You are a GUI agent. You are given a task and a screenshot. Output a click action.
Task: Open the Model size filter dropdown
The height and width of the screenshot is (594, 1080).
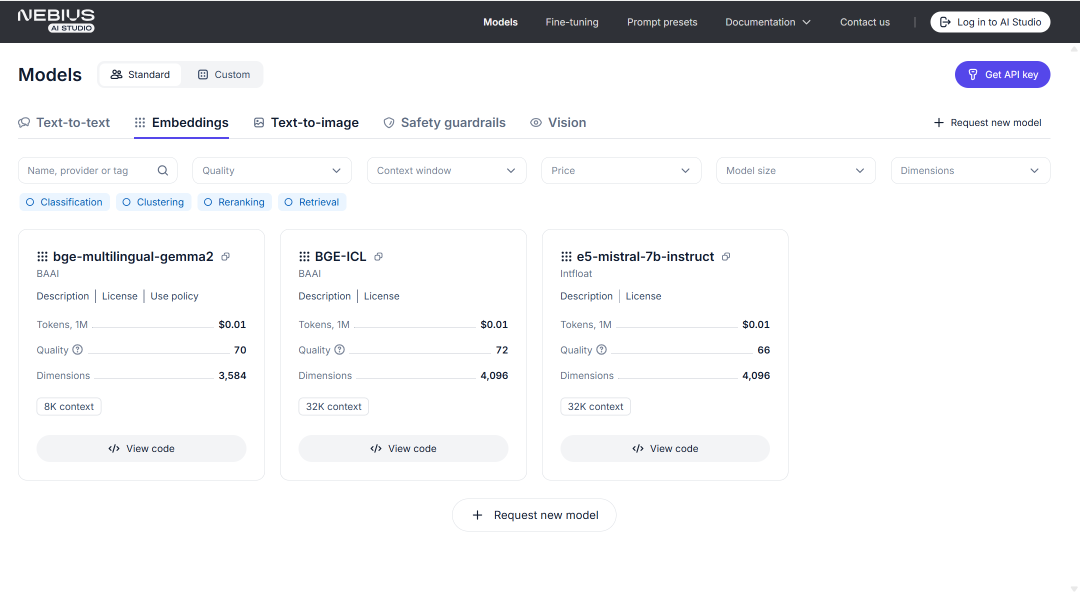[x=796, y=170]
